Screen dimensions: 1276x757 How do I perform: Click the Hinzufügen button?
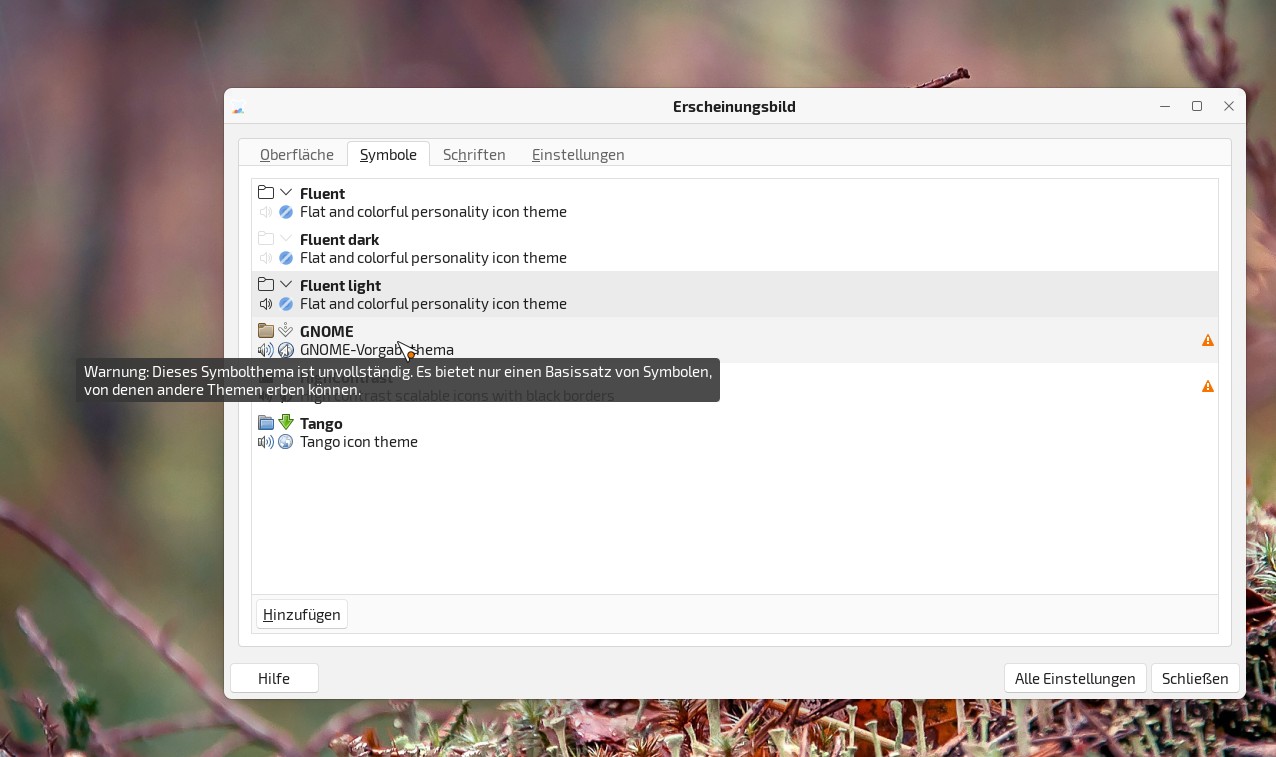[x=302, y=614]
